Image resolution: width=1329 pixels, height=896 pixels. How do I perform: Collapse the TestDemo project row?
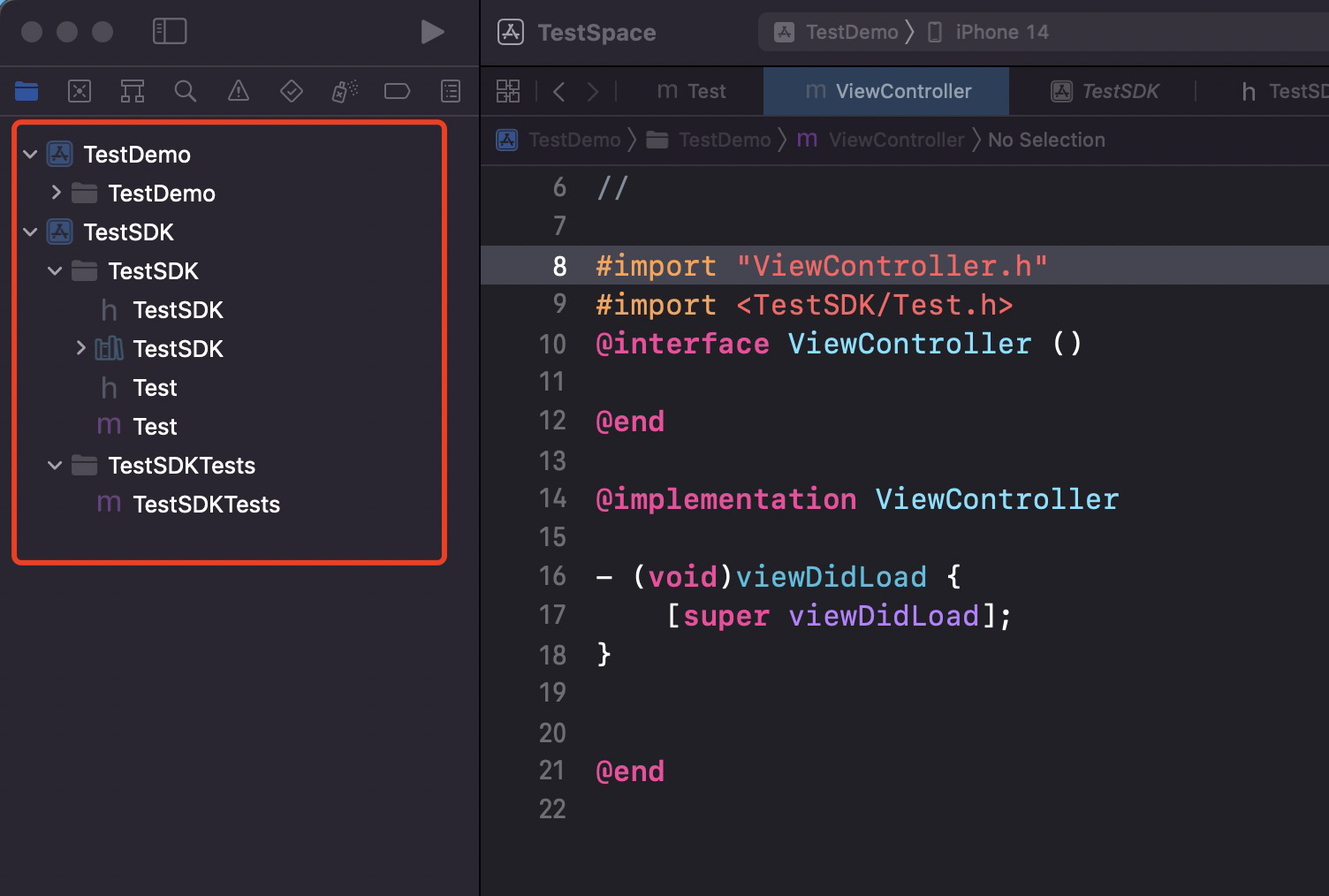click(x=30, y=155)
